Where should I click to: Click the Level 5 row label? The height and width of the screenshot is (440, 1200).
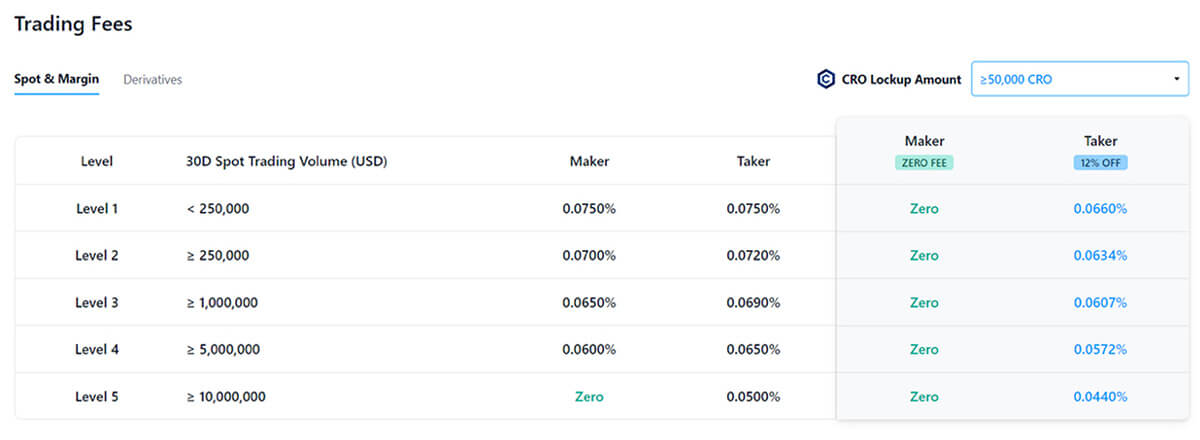(97, 397)
